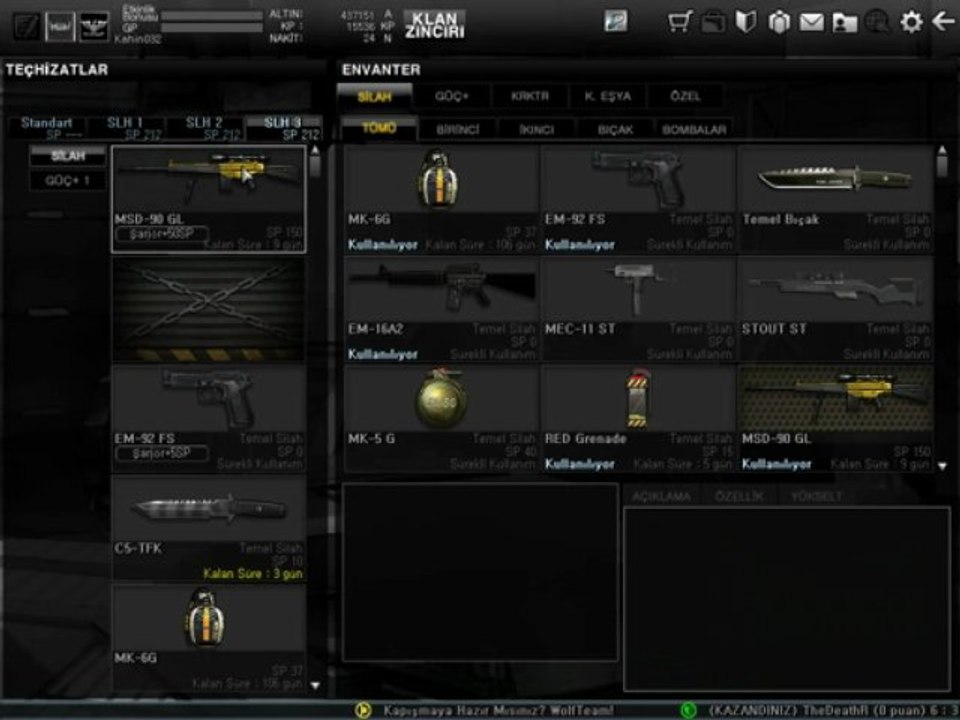This screenshot has height=720, width=960.
Task: Select MK-6G grenade in inventory
Action: [x=441, y=199]
